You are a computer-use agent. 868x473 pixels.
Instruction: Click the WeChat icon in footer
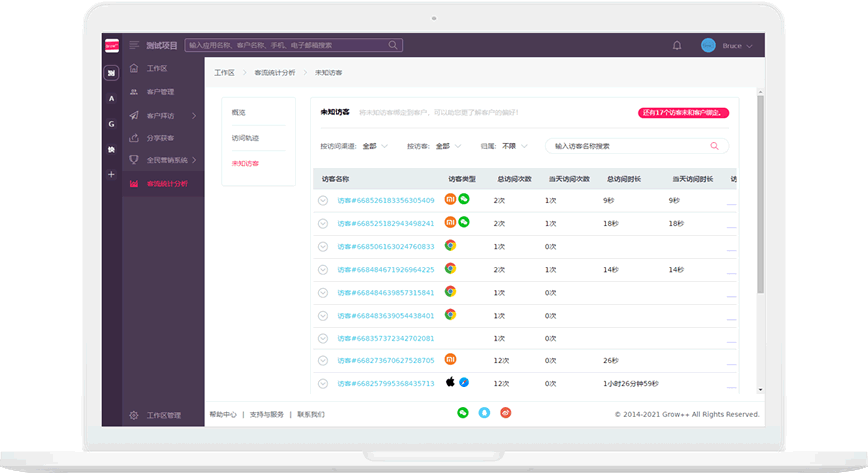[x=463, y=412]
